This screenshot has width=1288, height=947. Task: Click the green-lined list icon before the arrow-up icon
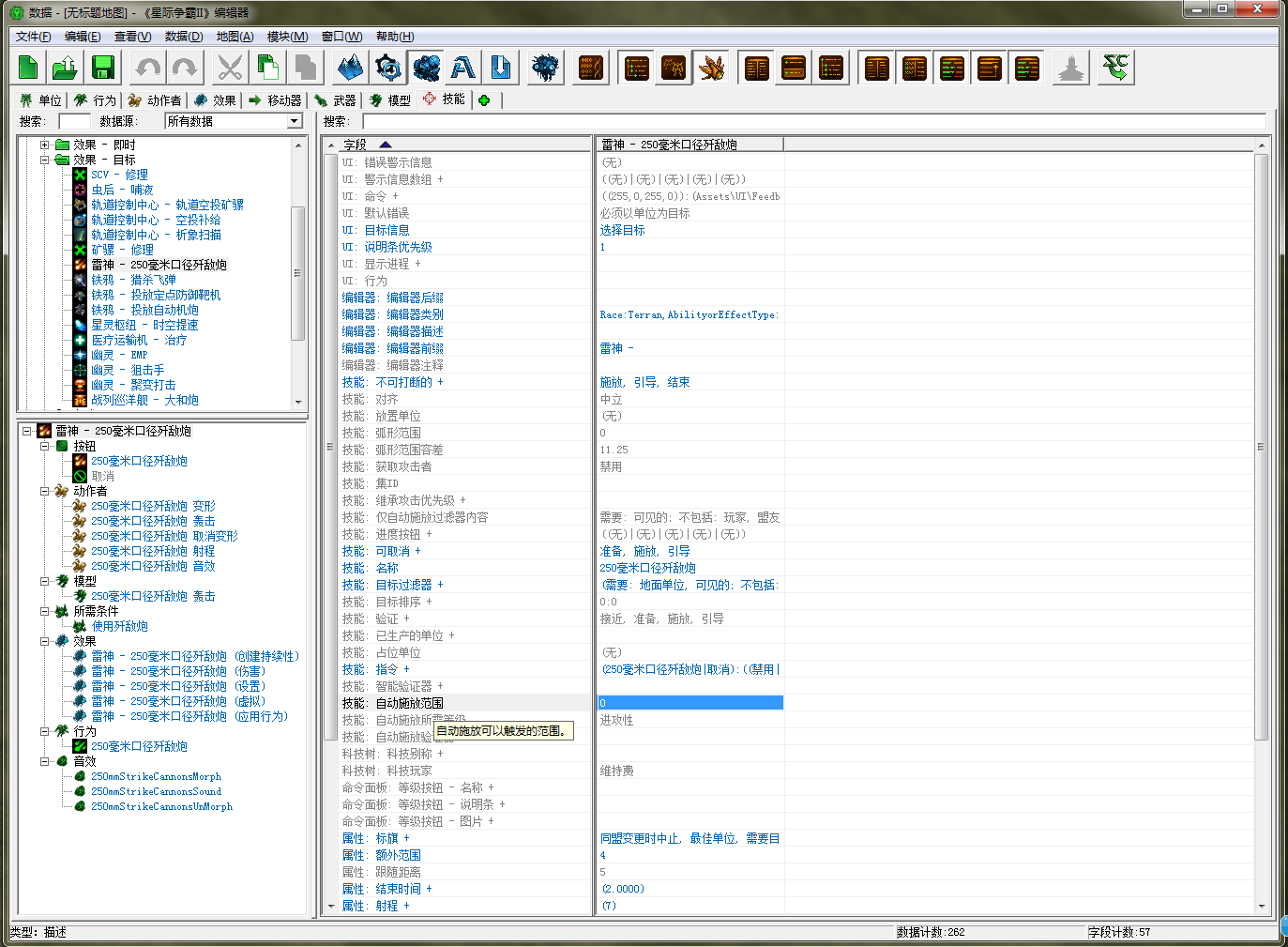pyautogui.click(x=951, y=68)
